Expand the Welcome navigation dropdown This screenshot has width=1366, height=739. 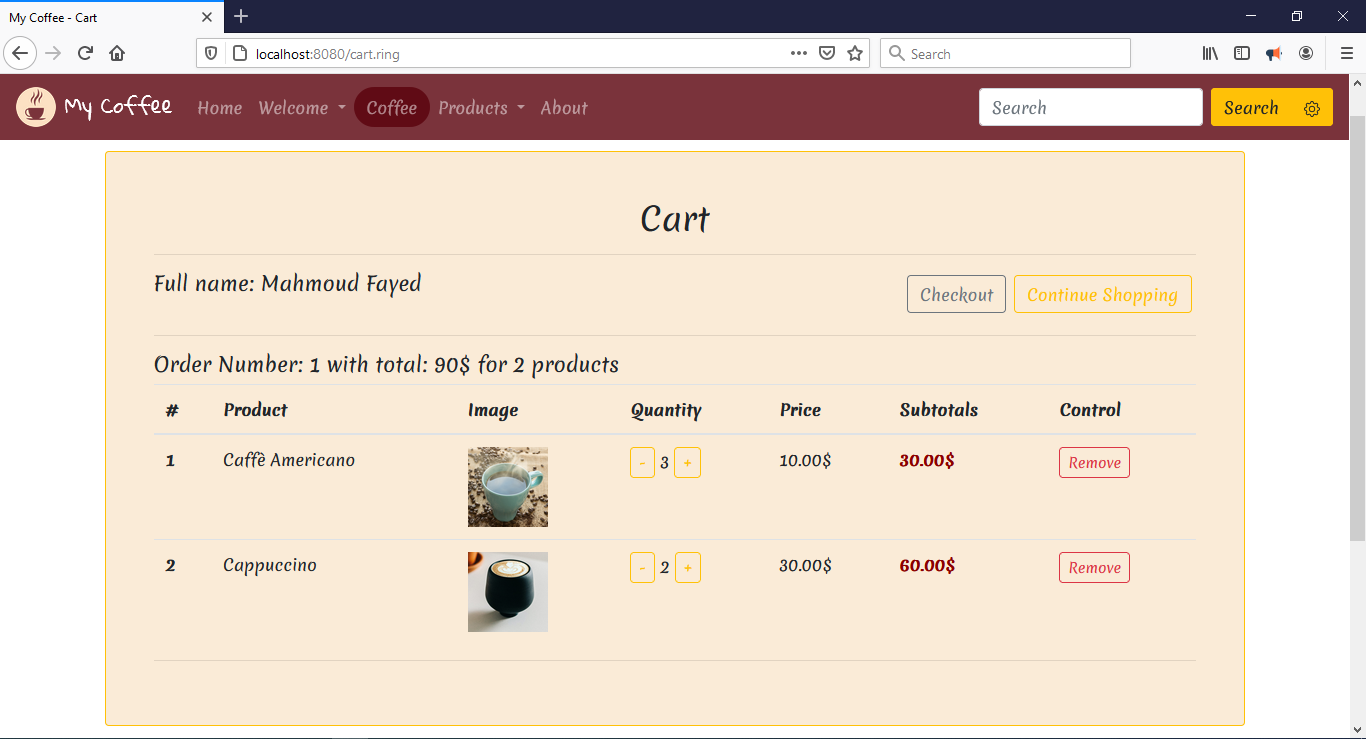click(x=300, y=107)
